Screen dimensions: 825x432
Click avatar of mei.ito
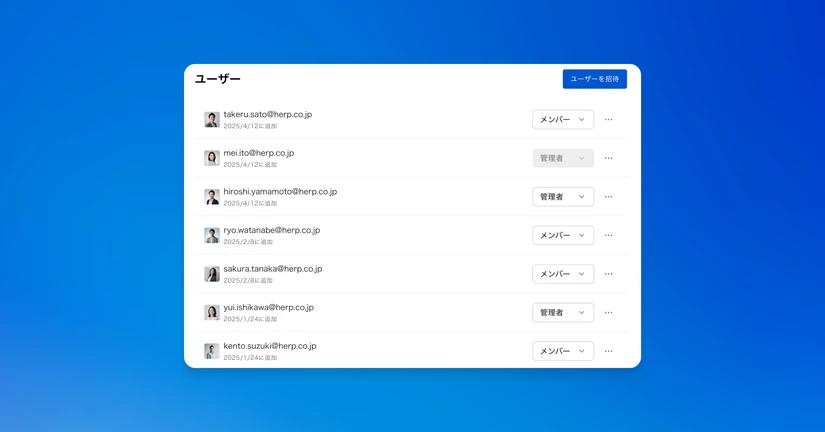(x=212, y=158)
